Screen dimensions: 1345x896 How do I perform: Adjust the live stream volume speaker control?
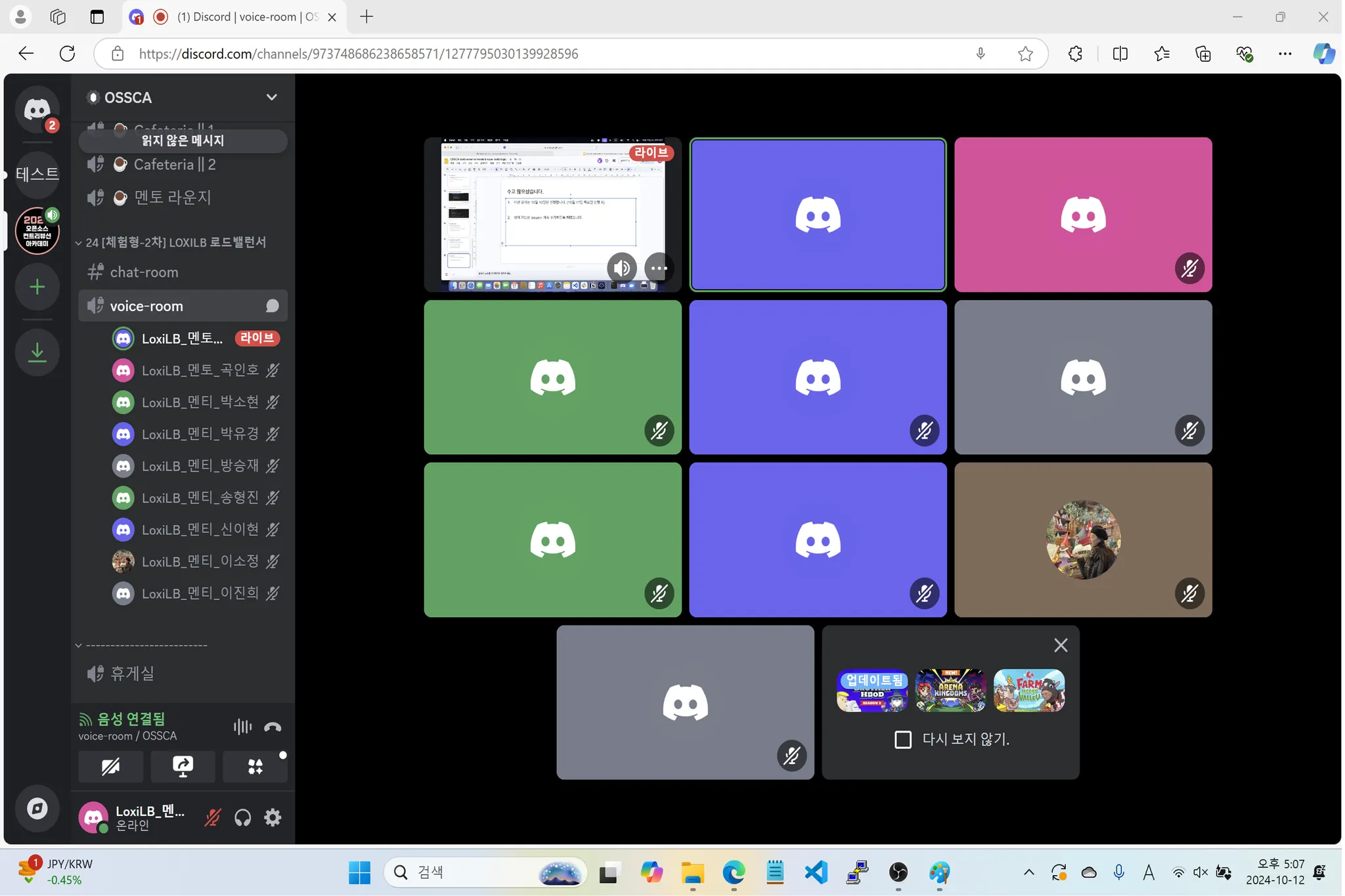[621, 268]
